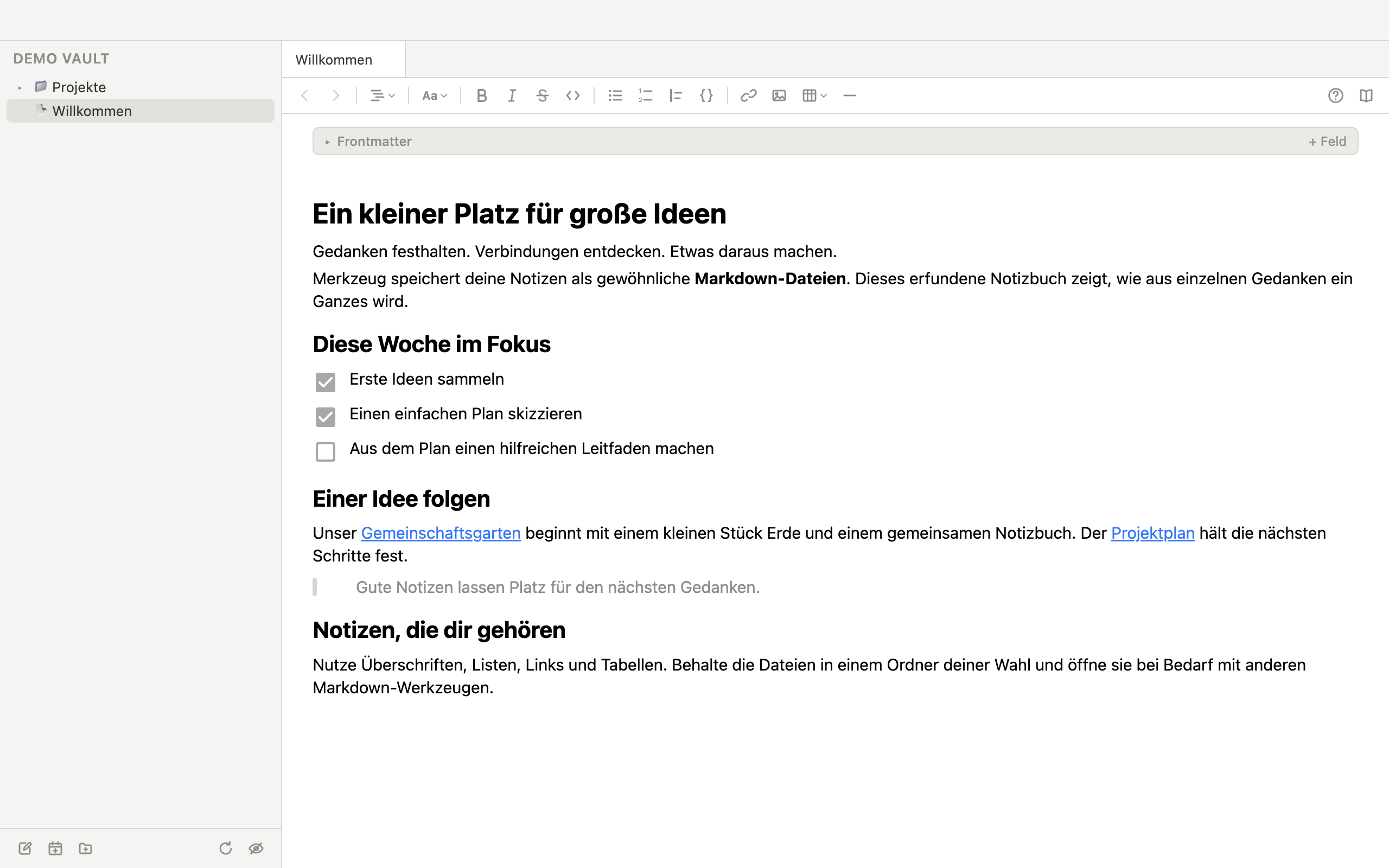The image size is (1389, 868).
Task: Insert a horizontal rule
Action: (x=850, y=95)
